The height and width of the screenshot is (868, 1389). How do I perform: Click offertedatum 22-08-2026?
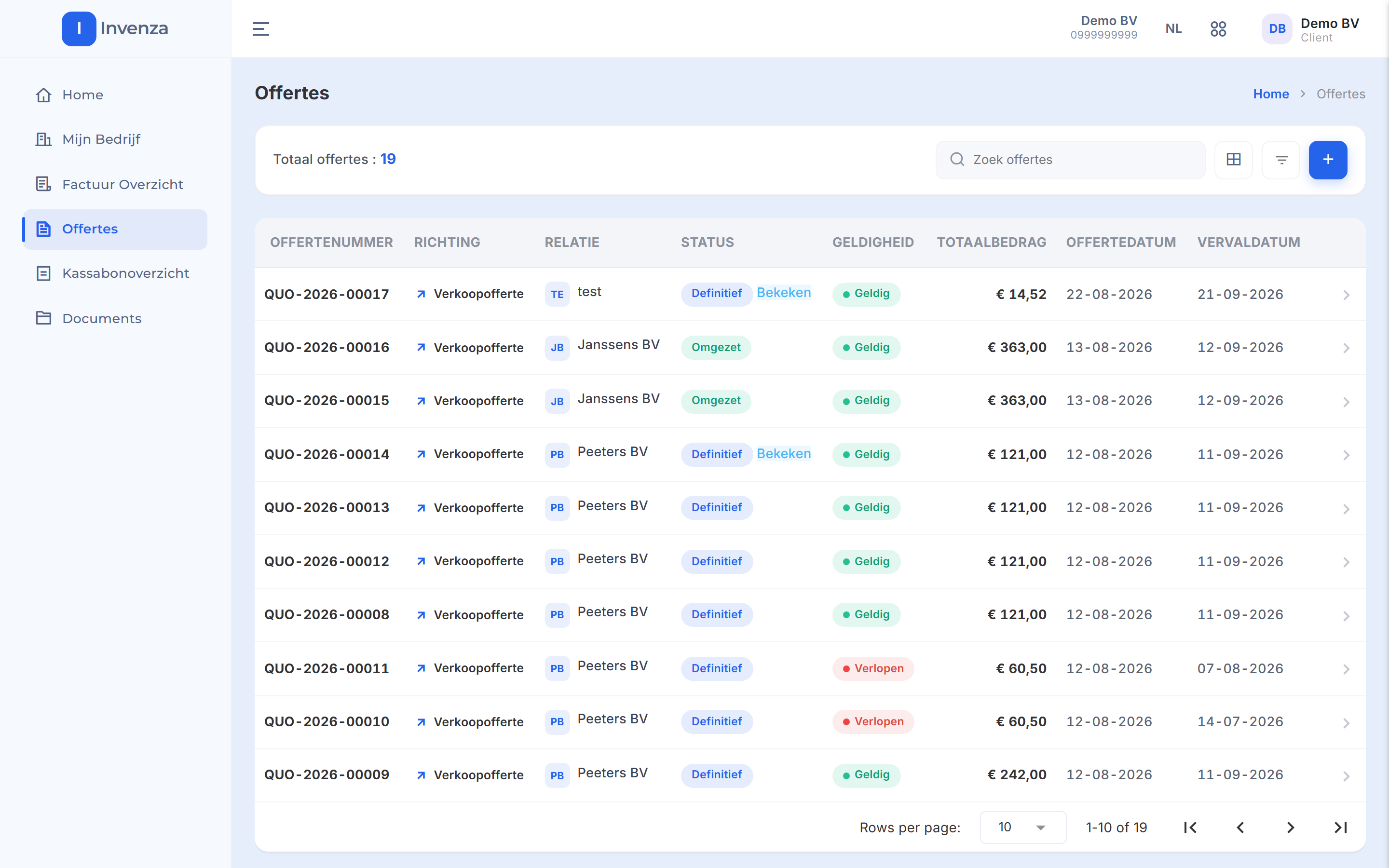point(1109,295)
